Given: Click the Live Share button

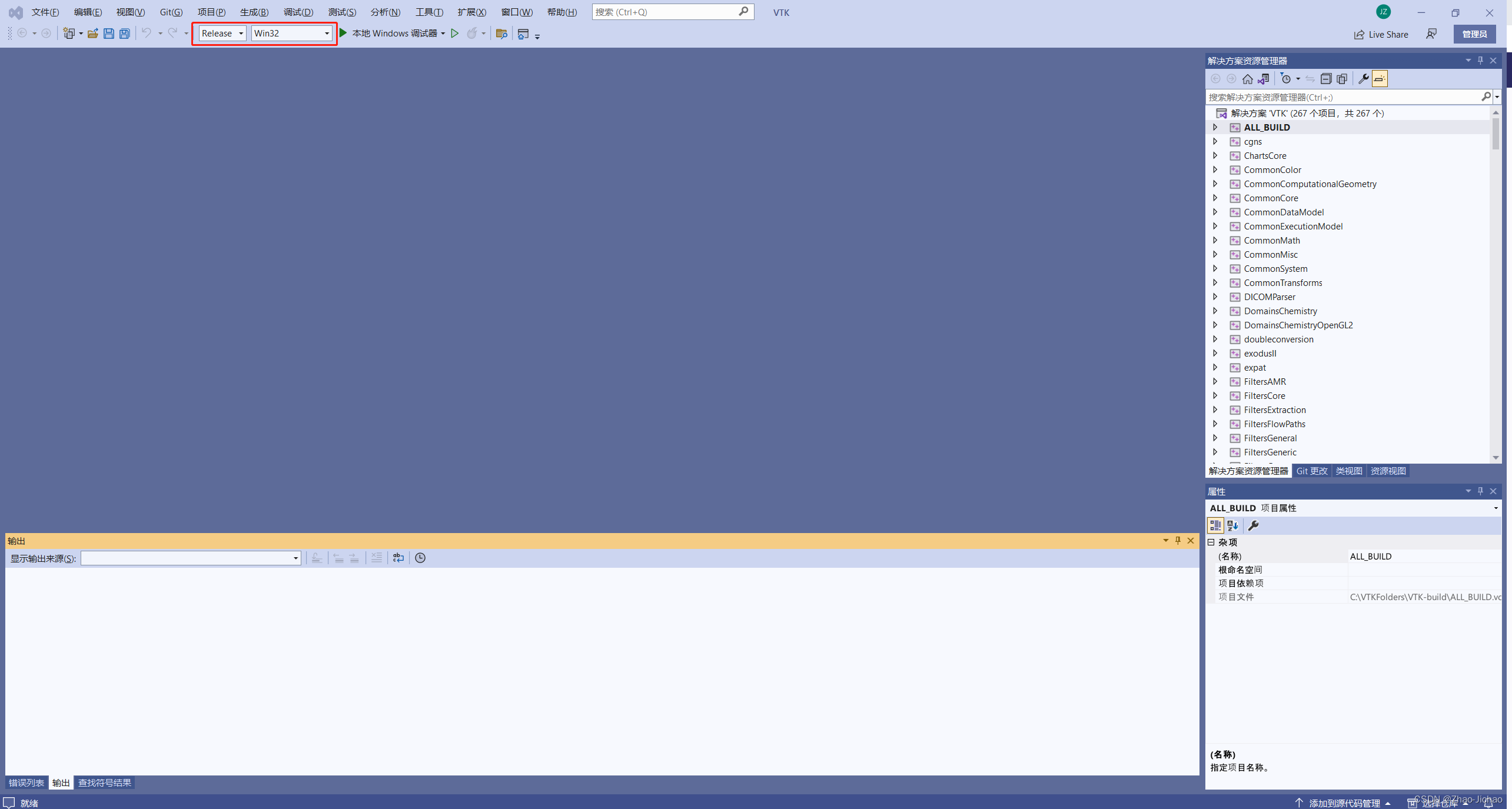Looking at the screenshot, I should 1381,34.
